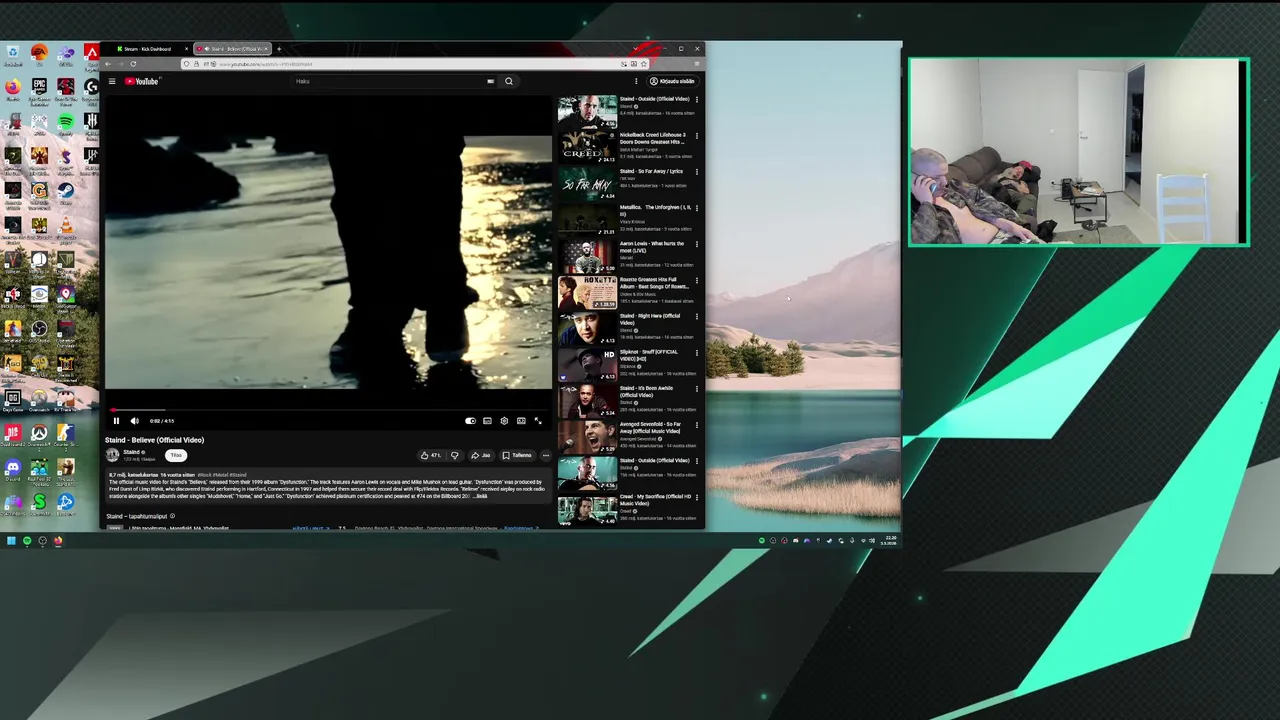Like the video with thumbs up
Viewport: 1280px width, 720px height.
point(430,455)
